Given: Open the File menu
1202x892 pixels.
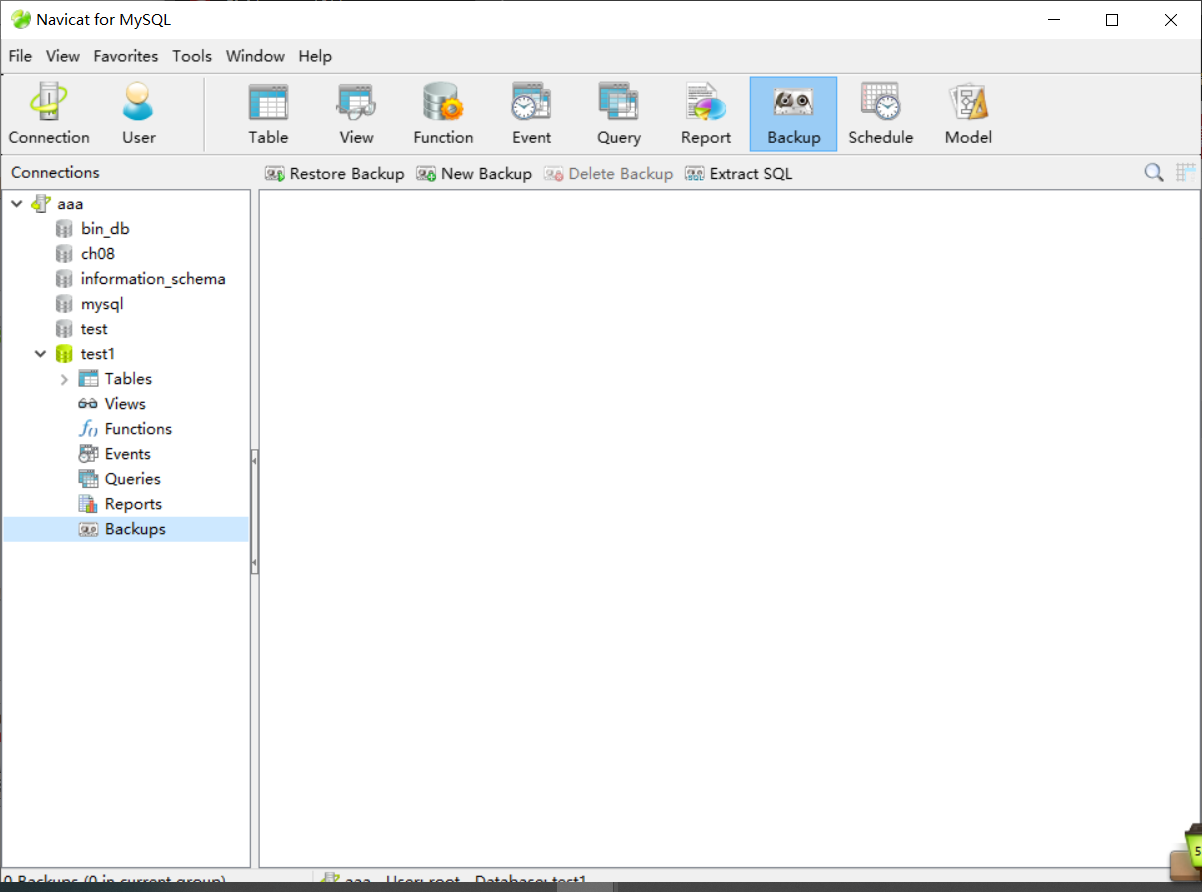Looking at the screenshot, I should coord(20,56).
